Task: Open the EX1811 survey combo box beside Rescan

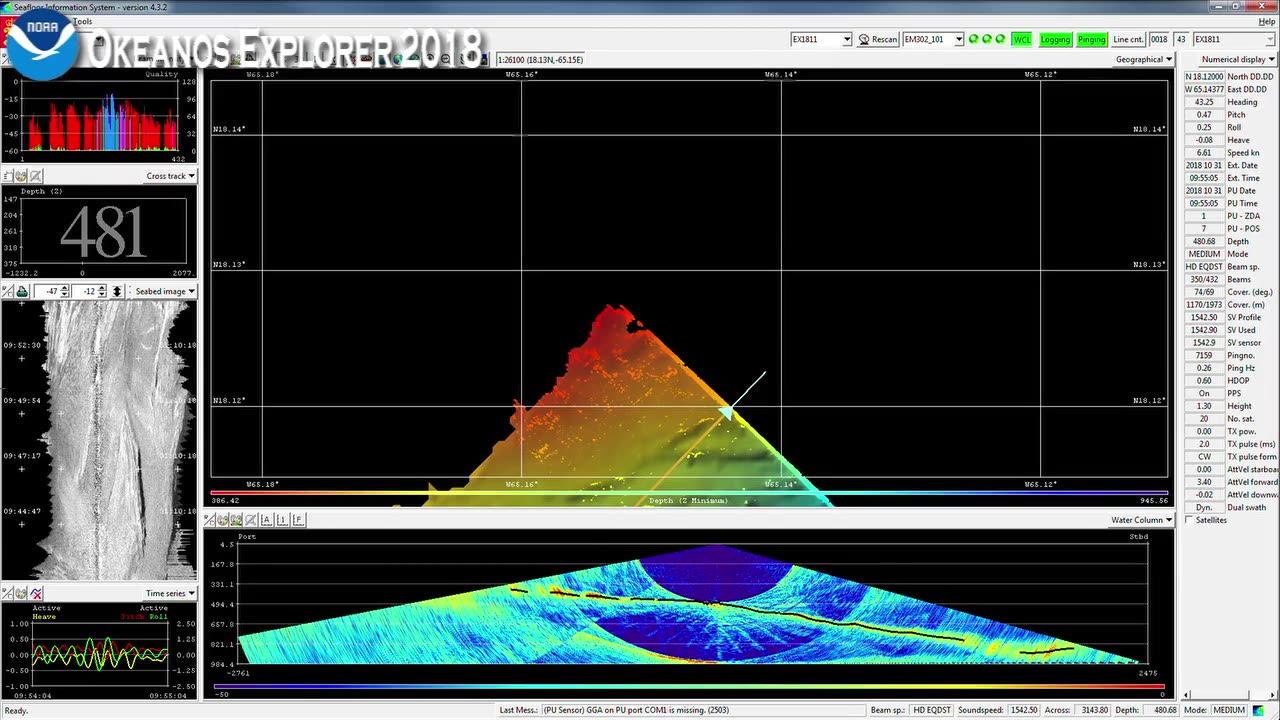Action: pos(821,39)
